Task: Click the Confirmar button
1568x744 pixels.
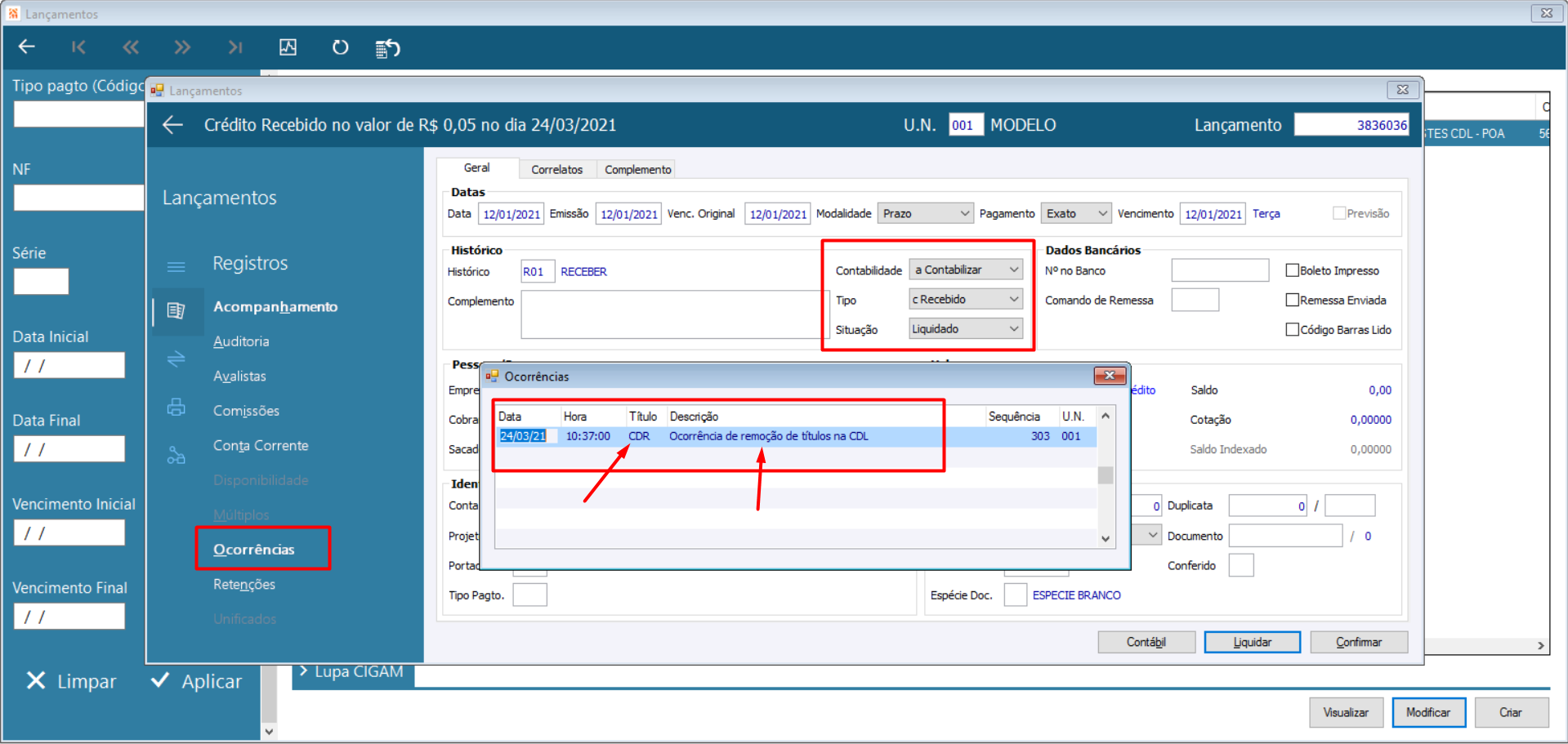Action: coord(1359,642)
